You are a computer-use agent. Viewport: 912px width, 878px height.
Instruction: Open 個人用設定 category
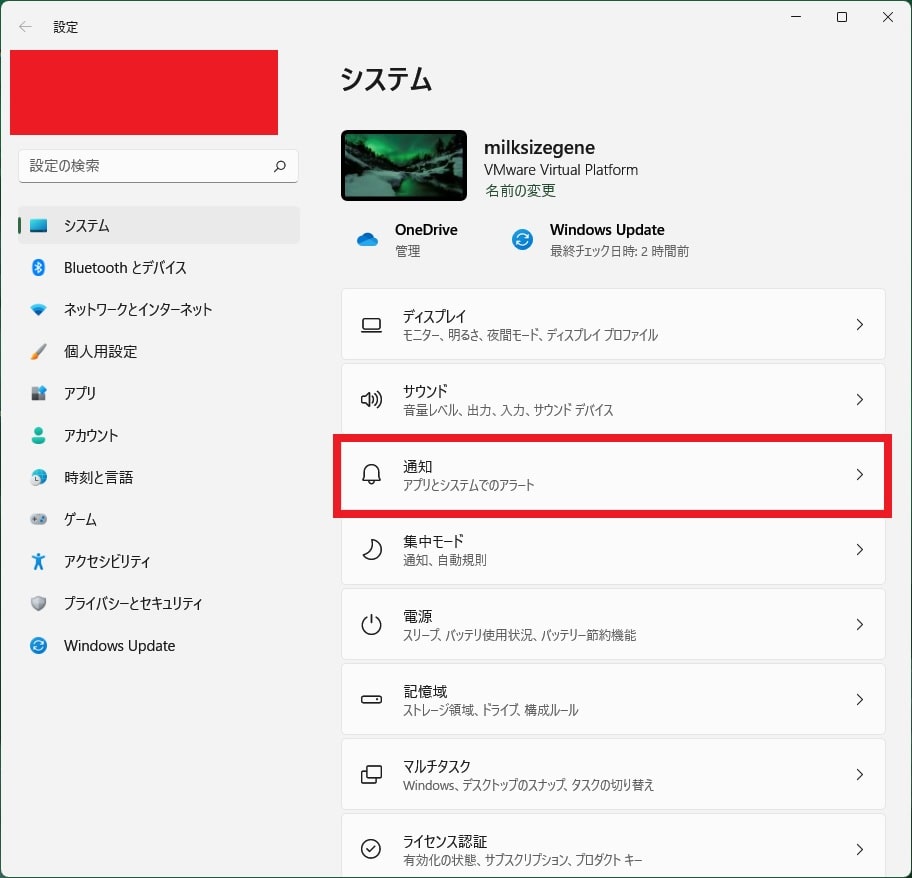tap(159, 351)
